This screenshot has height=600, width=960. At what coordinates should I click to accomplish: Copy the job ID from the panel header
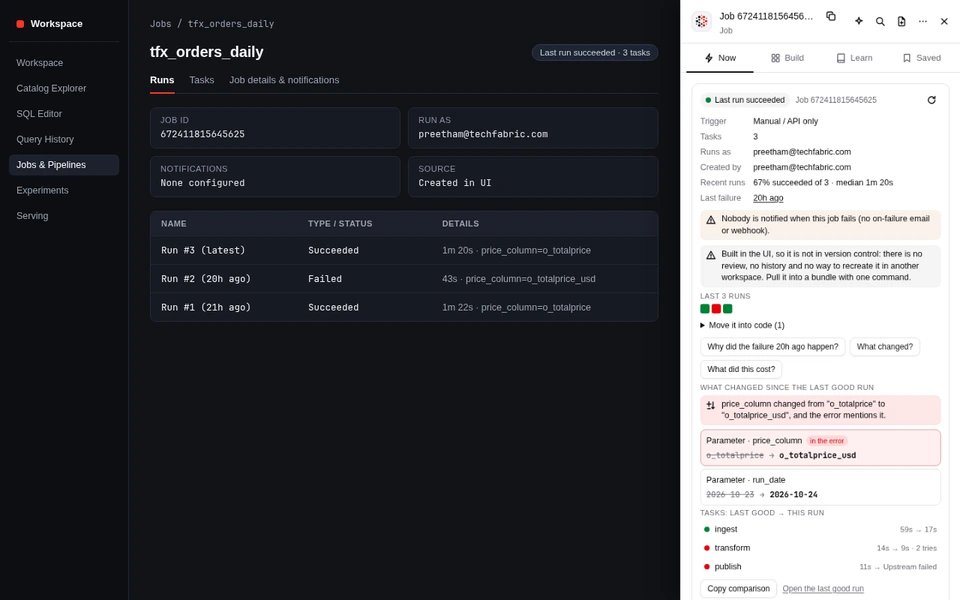pos(831,16)
